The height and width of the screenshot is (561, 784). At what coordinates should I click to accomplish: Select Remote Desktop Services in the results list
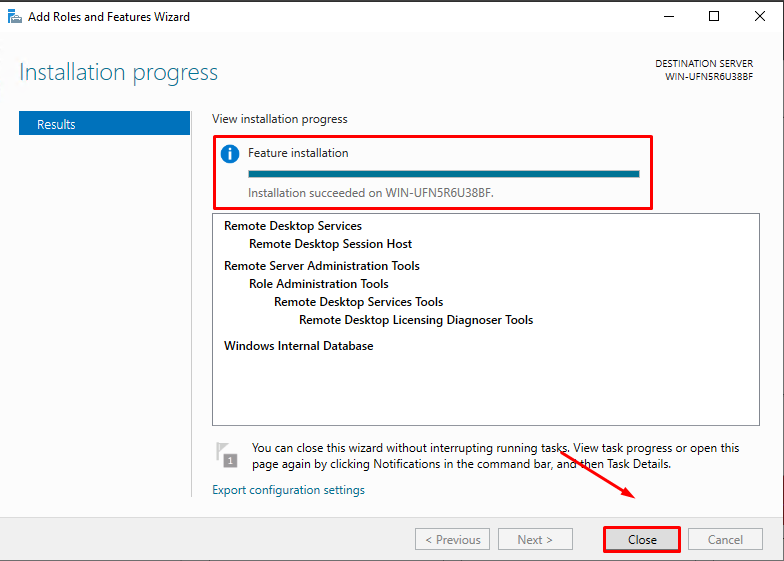[x=293, y=226]
